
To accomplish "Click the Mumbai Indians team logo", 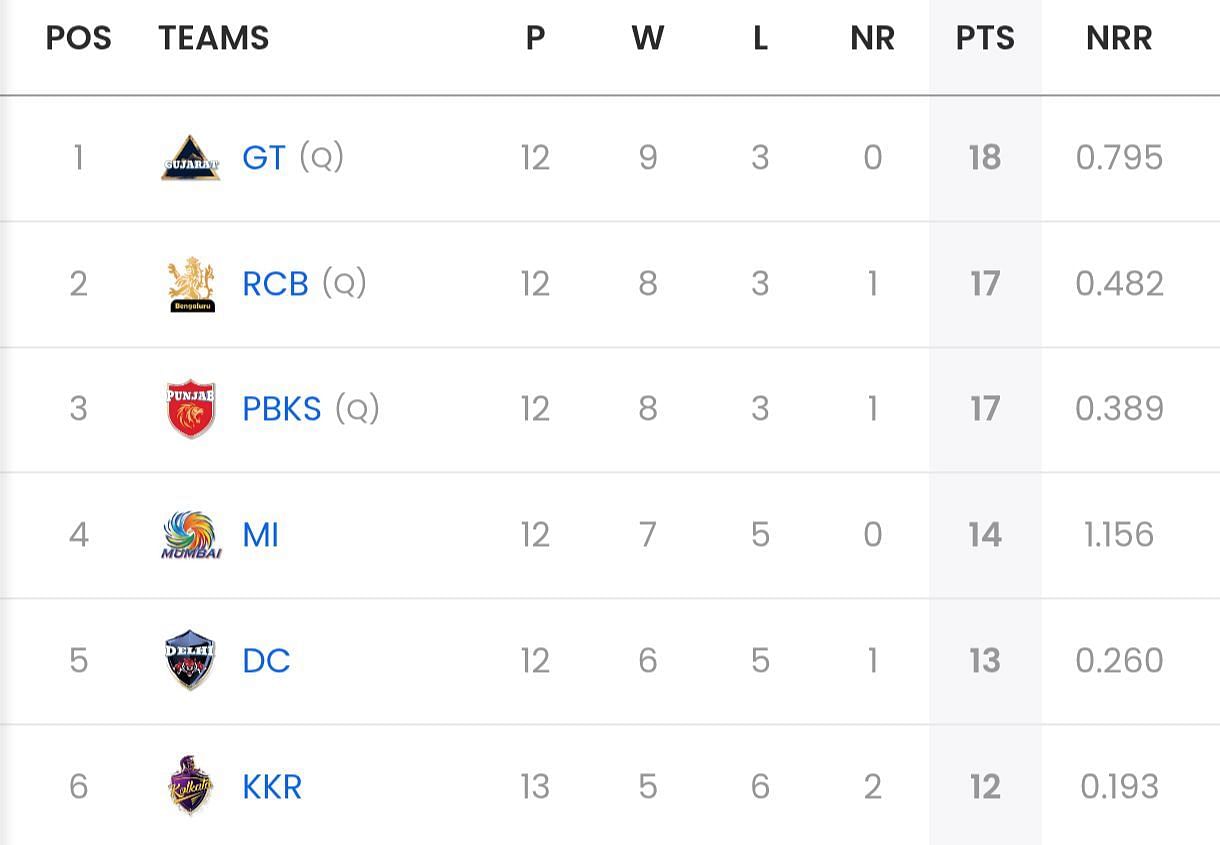I will point(190,535).
